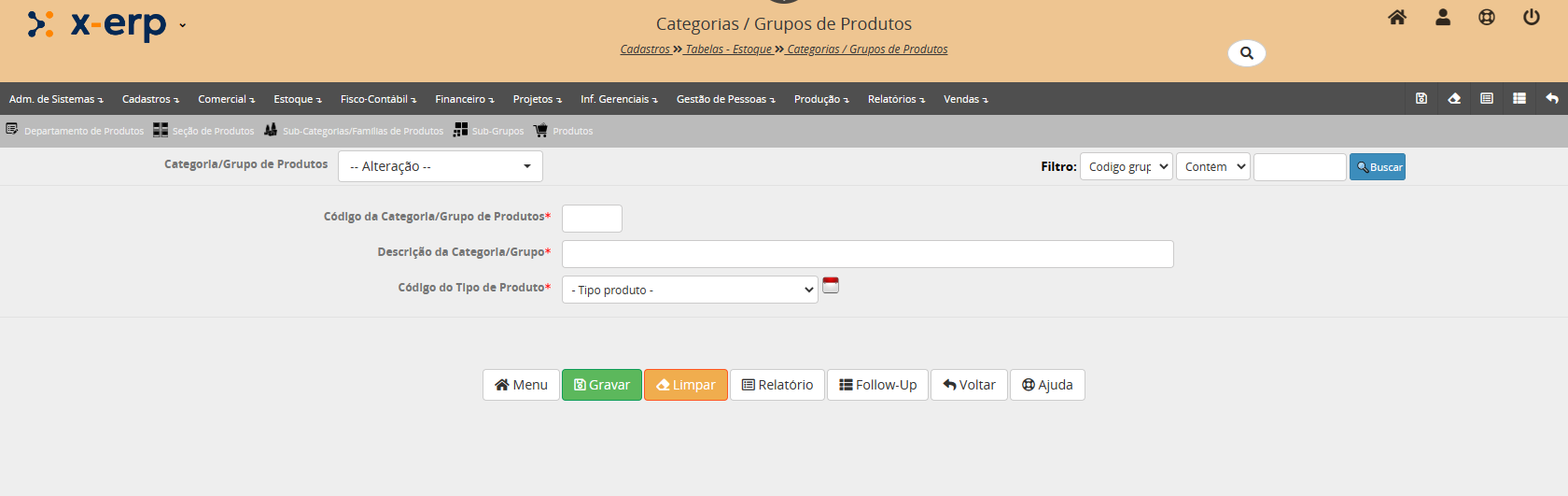Image resolution: width=1568 pixels, height=496 pixels.
Task: Click the save disk icon in toolbar
Action: coord(1421,99)
